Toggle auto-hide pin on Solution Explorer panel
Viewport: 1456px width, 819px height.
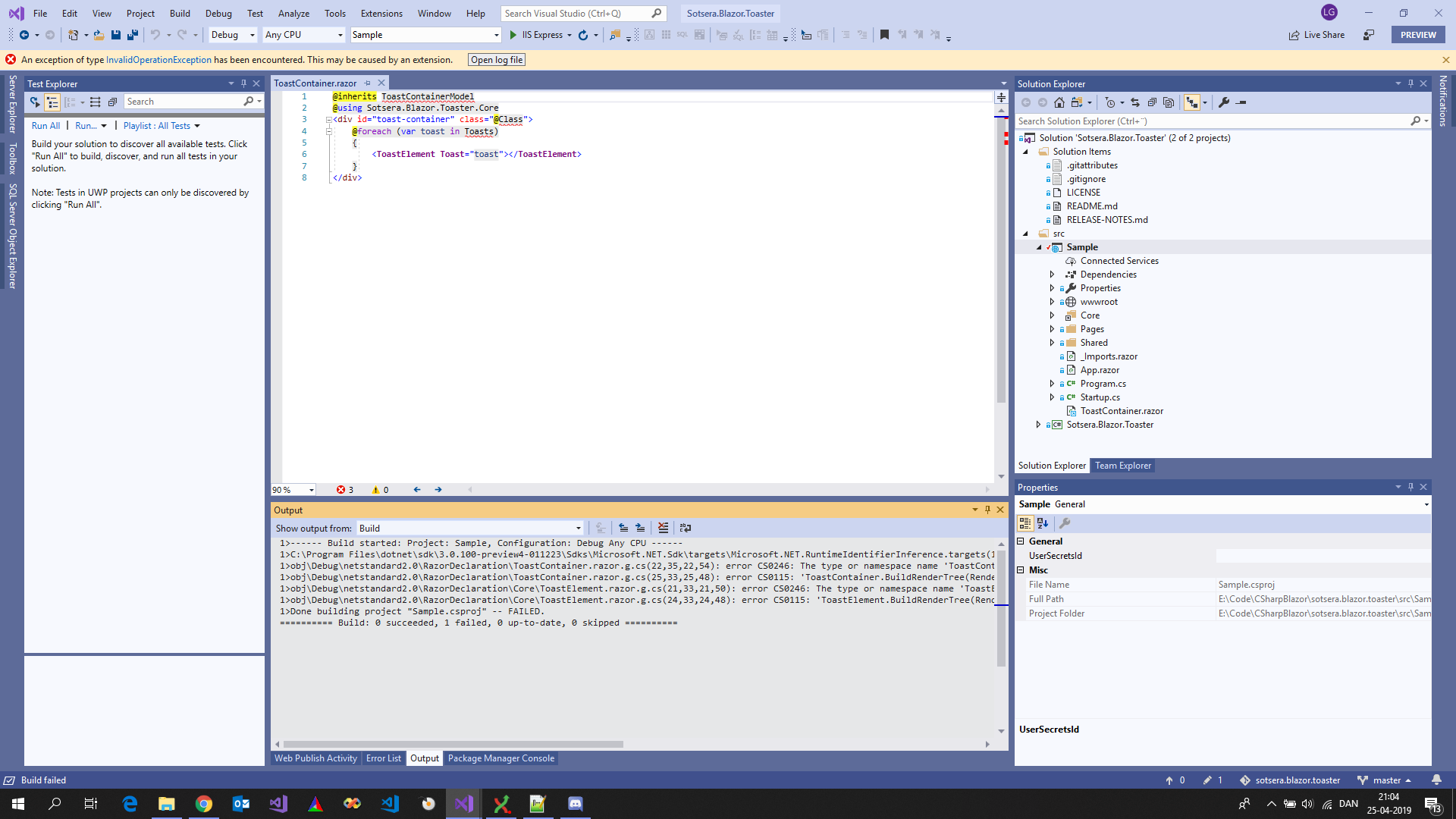(1410, 83)
